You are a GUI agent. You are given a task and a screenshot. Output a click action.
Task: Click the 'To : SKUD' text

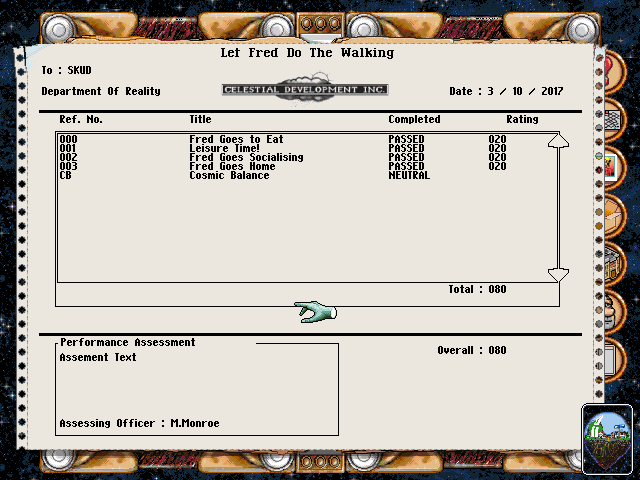(x=67, y=70)
